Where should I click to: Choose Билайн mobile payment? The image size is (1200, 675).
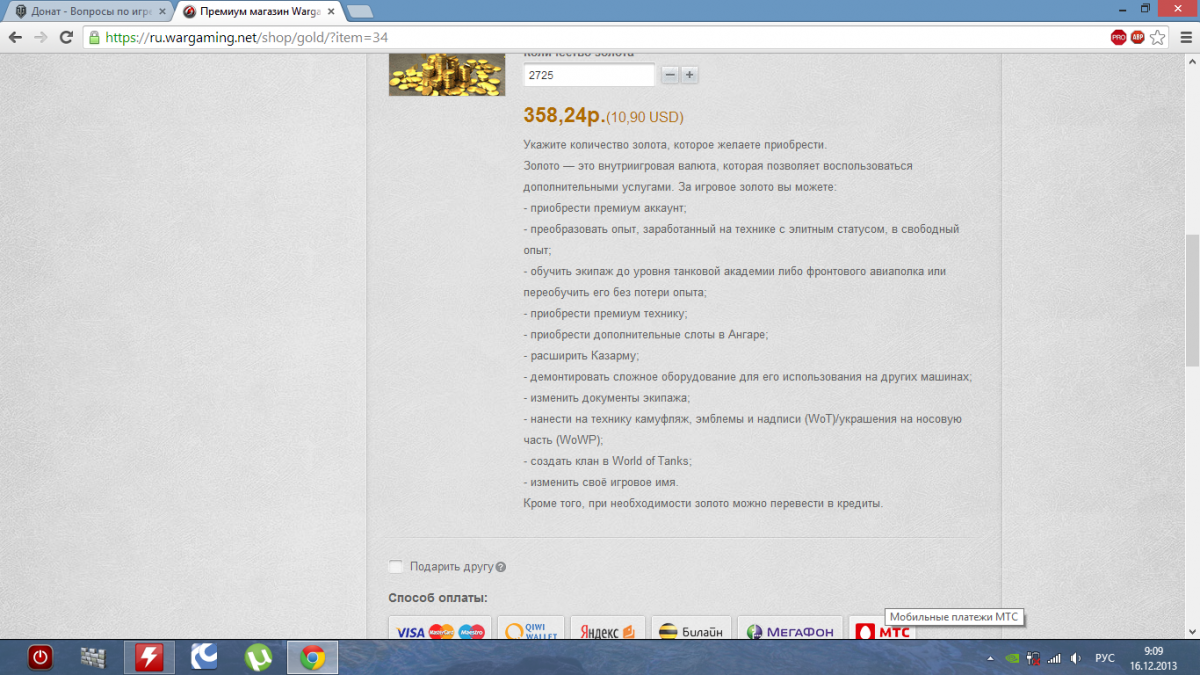[x=691, y=628]
